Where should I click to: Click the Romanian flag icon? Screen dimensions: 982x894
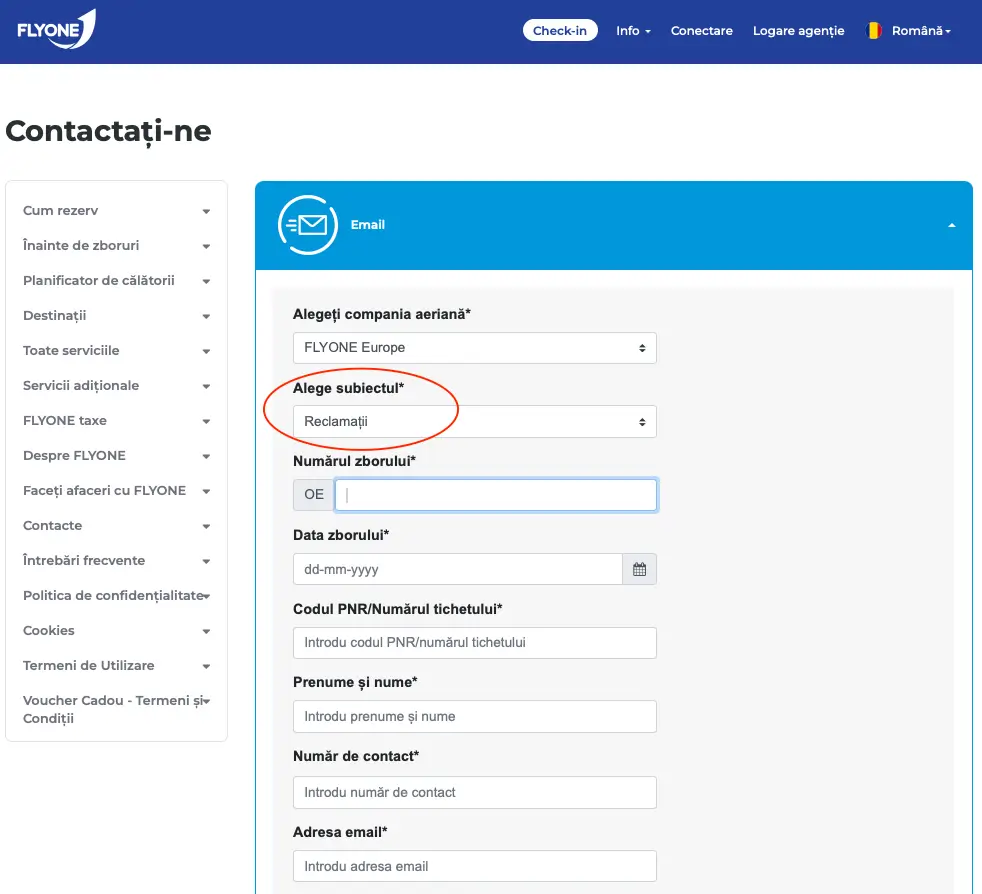click(874, 31)
